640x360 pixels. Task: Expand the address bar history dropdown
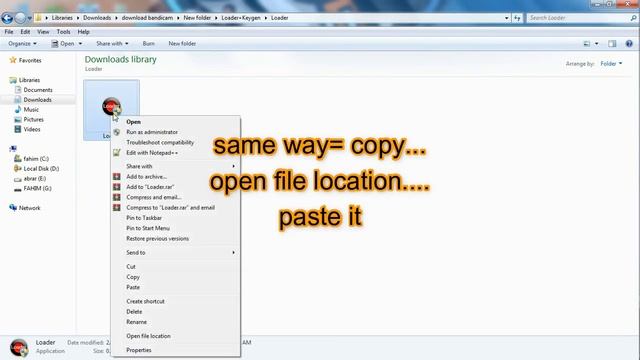coord(507,18)
